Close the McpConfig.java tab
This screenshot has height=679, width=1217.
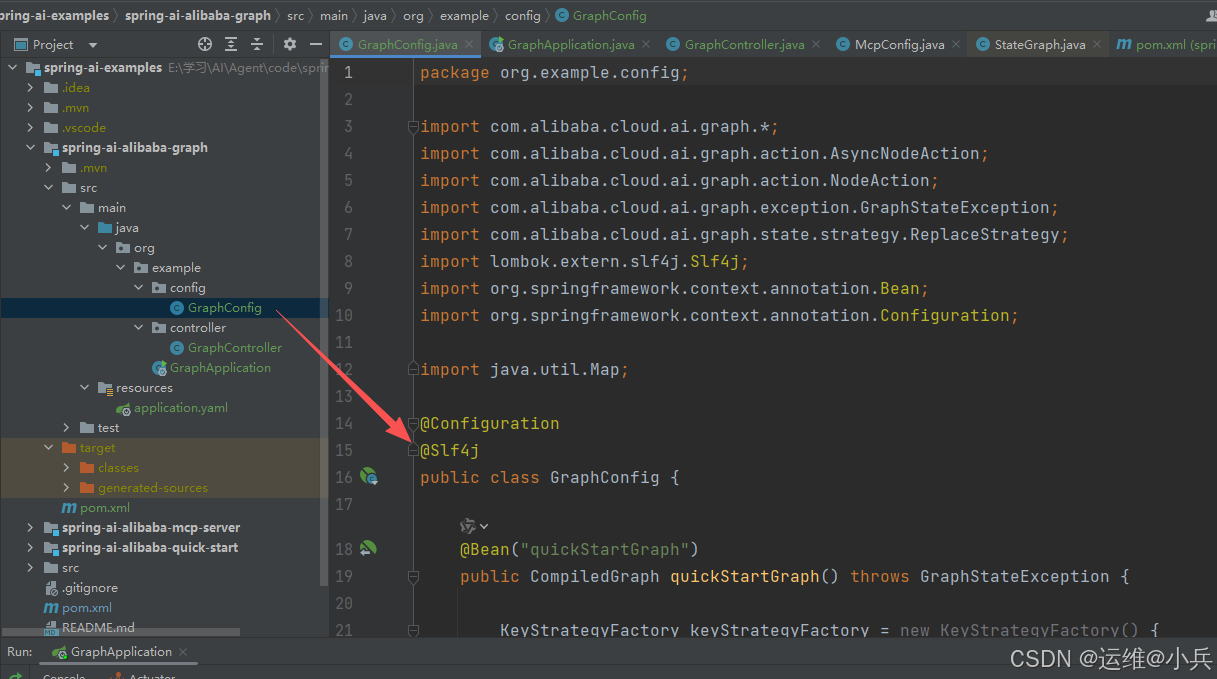pyautogui.click(x=956, y=44)
